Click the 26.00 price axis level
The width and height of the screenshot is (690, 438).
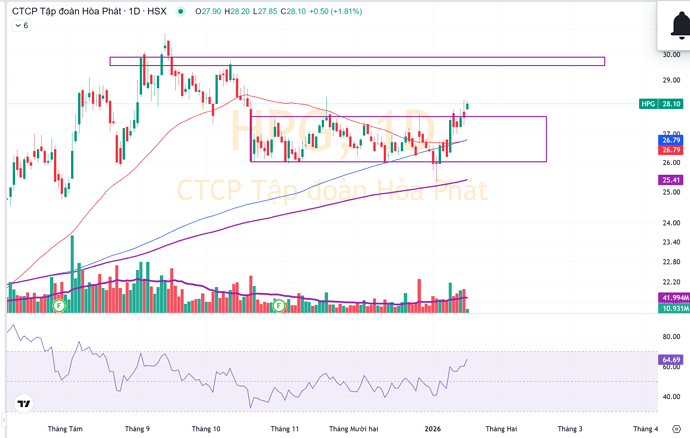click(x=672, y=162)
